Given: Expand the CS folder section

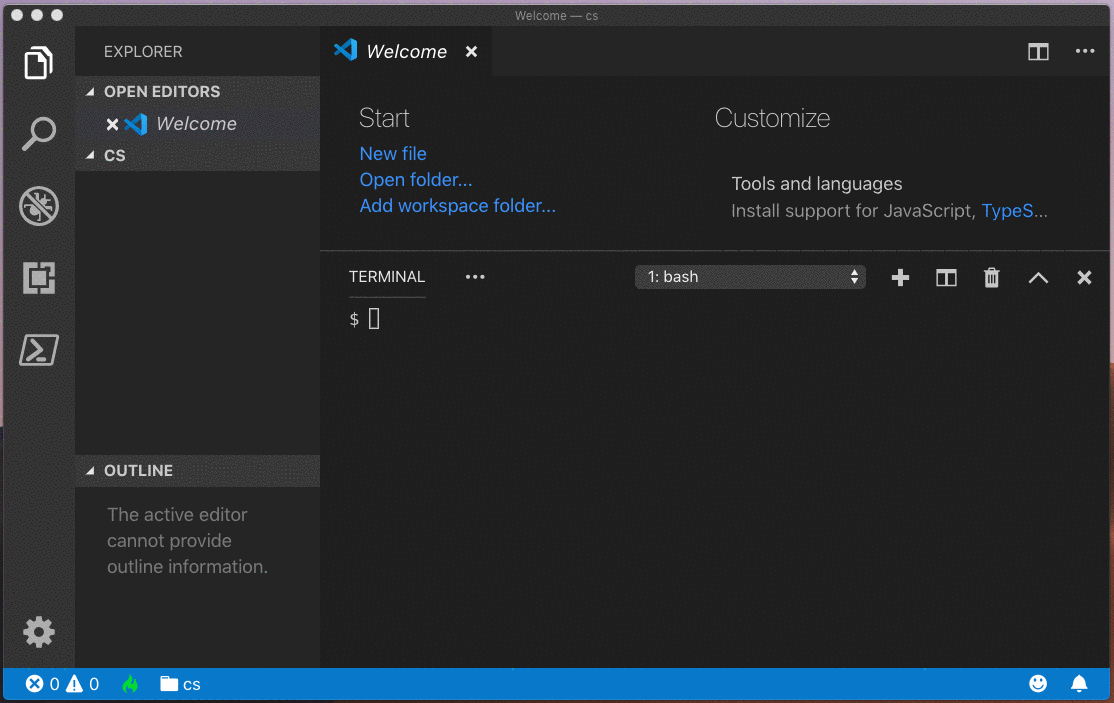Looking at the screenshot, I should (114, 156).
